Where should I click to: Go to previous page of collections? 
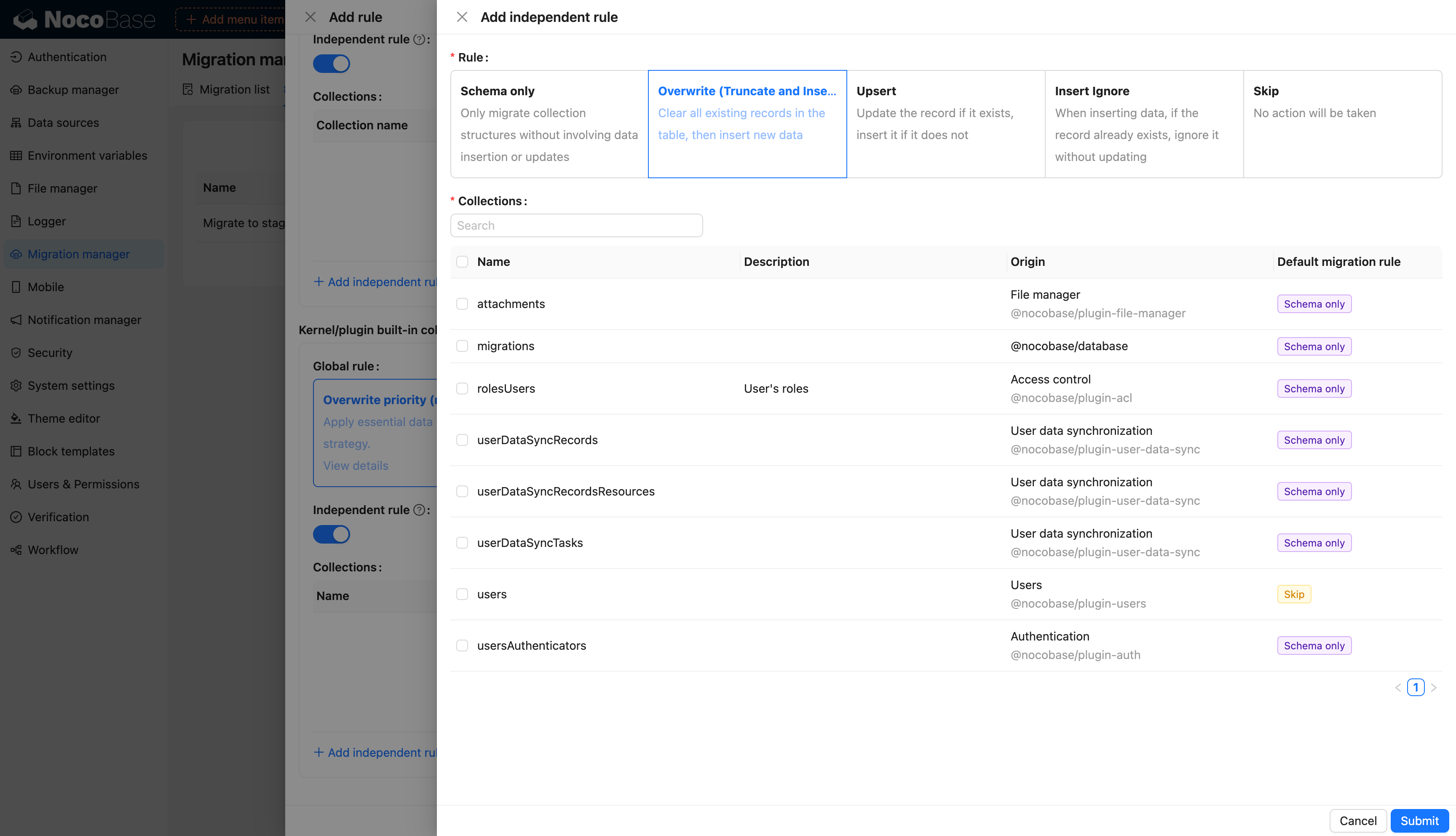tap(1398, 687)
